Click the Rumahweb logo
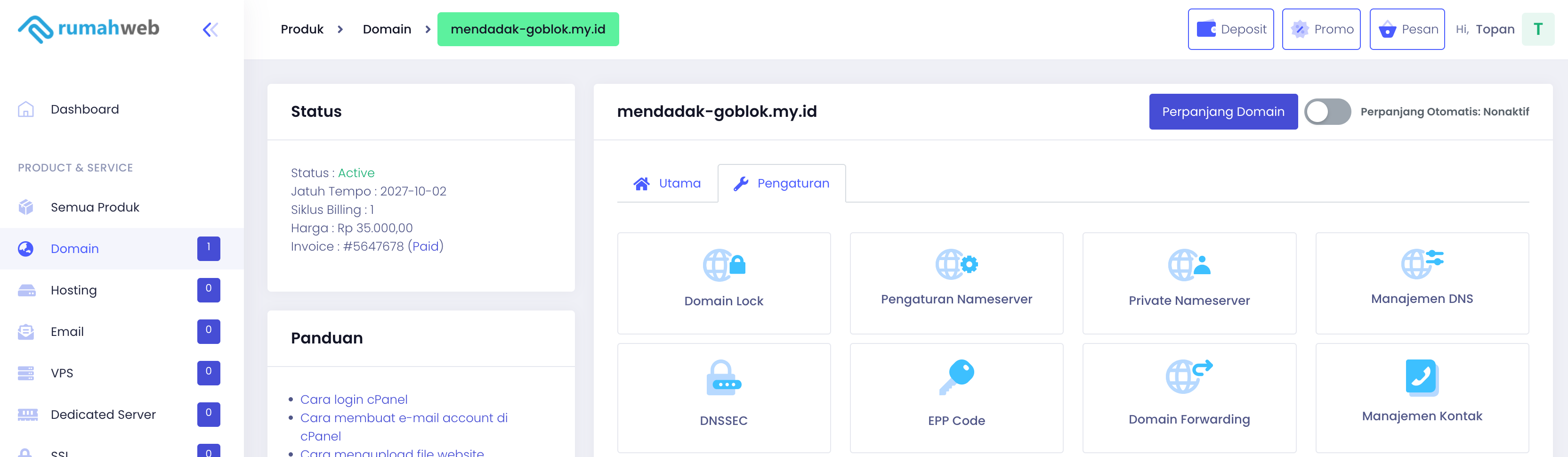The height and width of the screenshot is (457, 1568). (x=89, y=29)
